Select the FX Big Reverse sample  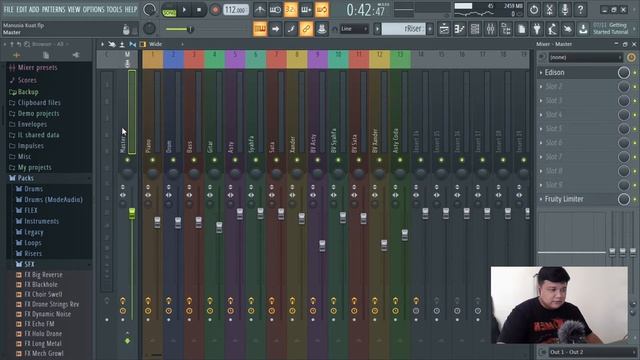coord(43,275)
